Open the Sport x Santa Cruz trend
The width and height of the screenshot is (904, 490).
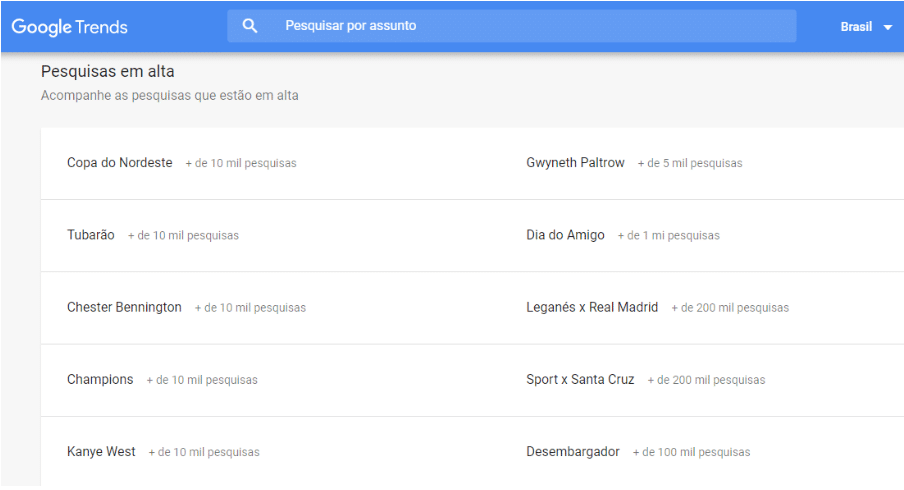point(580,379)
